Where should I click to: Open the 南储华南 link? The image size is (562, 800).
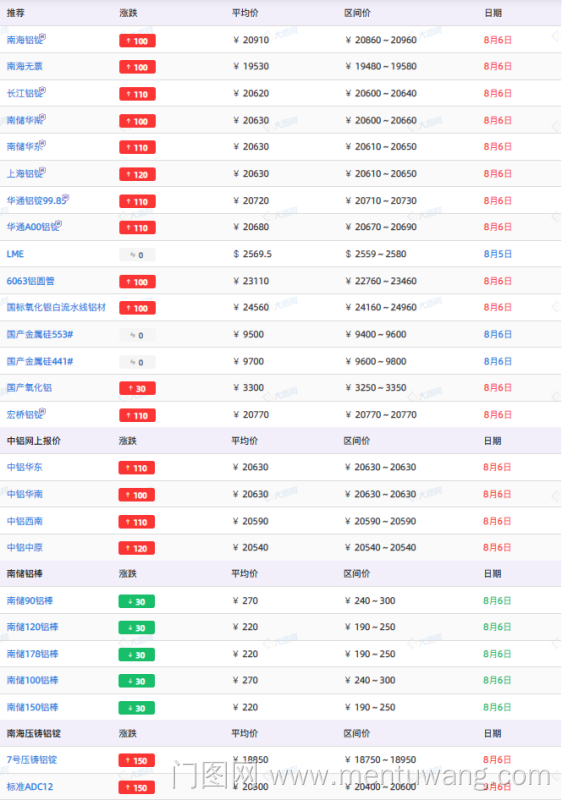click(24, 120)
